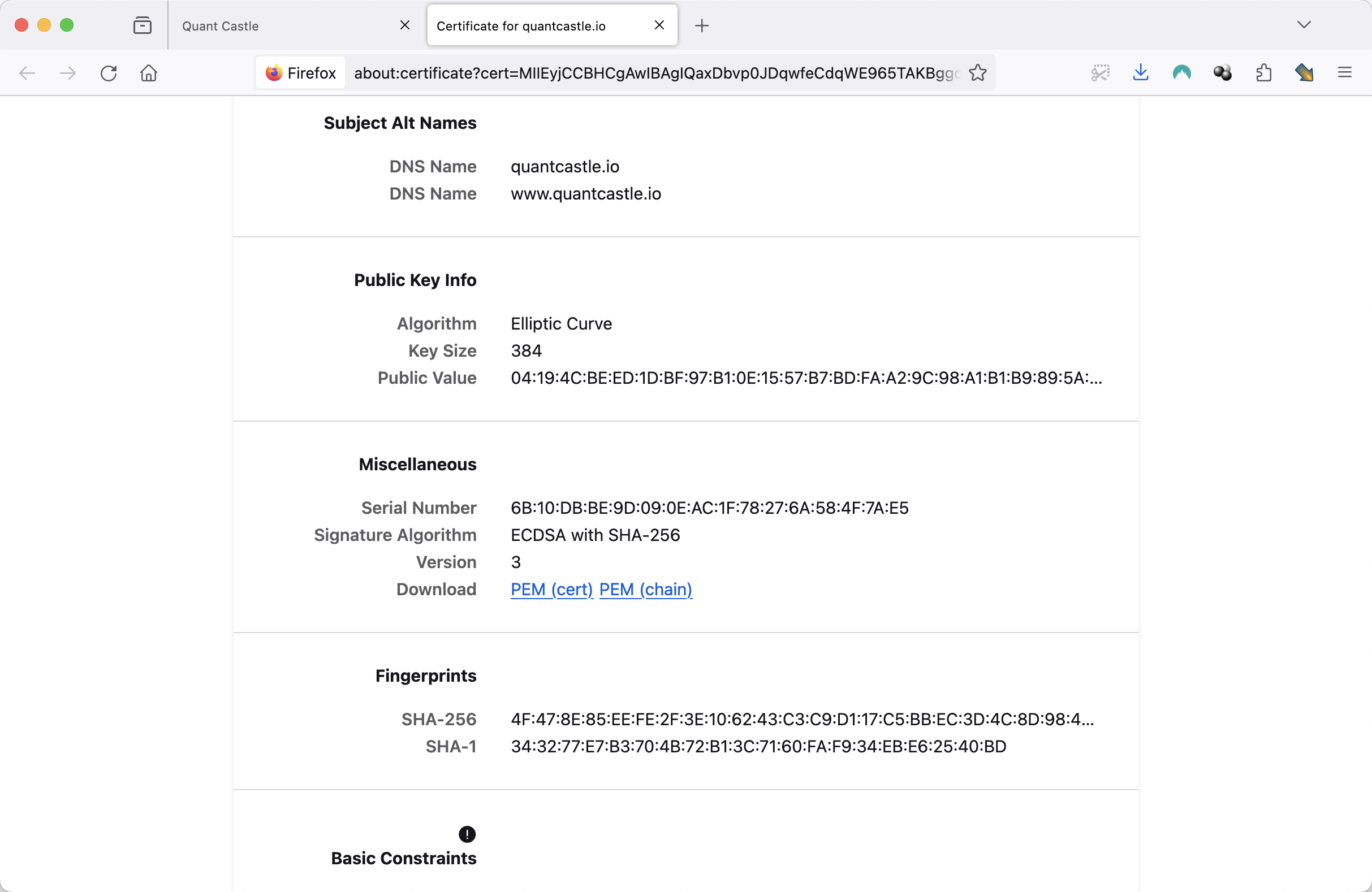Click the ECDSA with SHA-256 value
This screenshot has width=1372, height=892.
tap(596, 535)
